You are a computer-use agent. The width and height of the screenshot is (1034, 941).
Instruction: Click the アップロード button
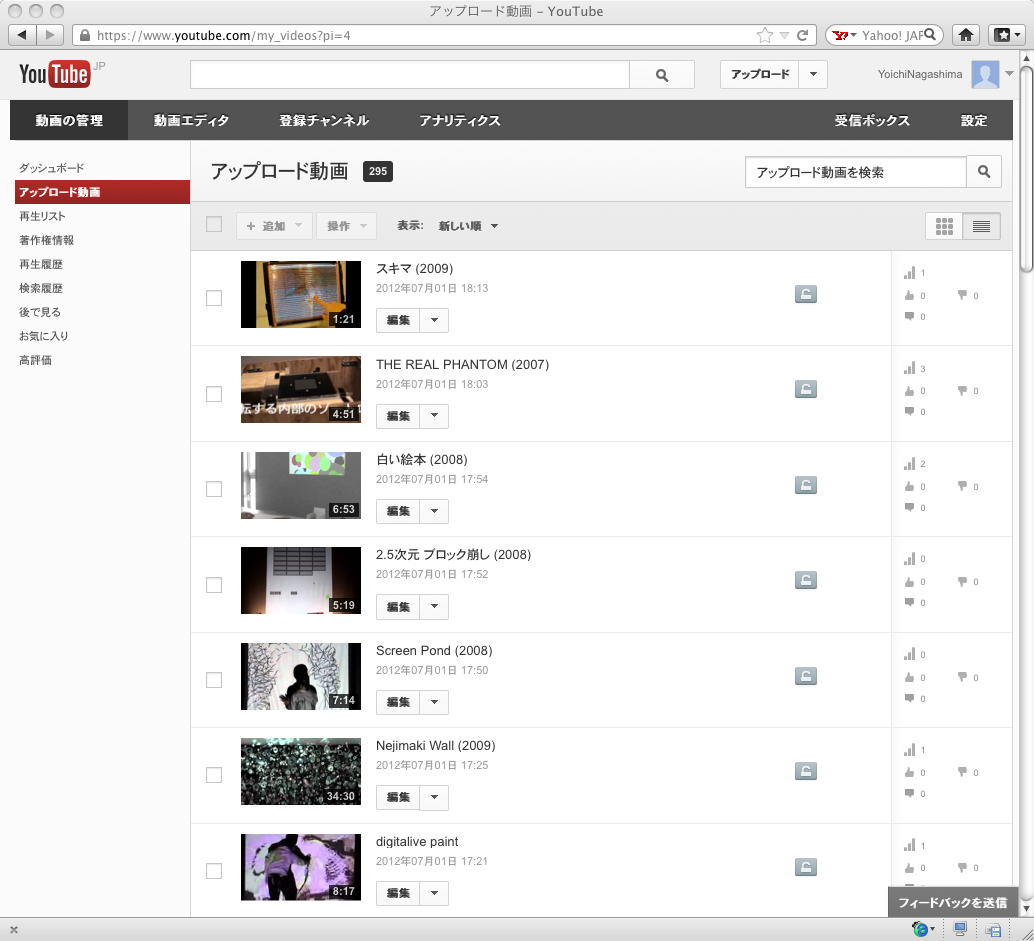(760, 75)
